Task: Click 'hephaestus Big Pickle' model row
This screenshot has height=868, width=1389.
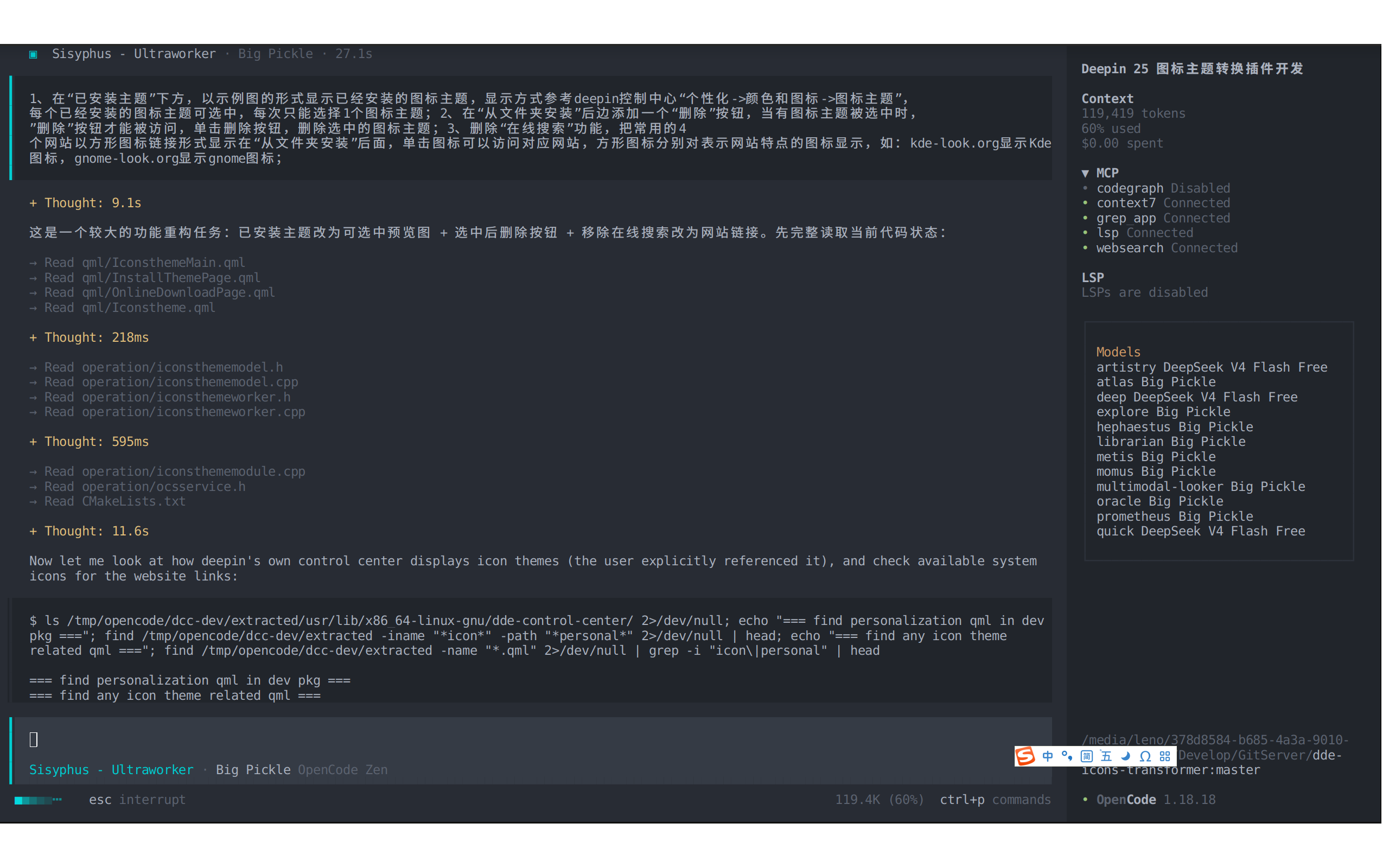Action: click(x=1174, y=426)
